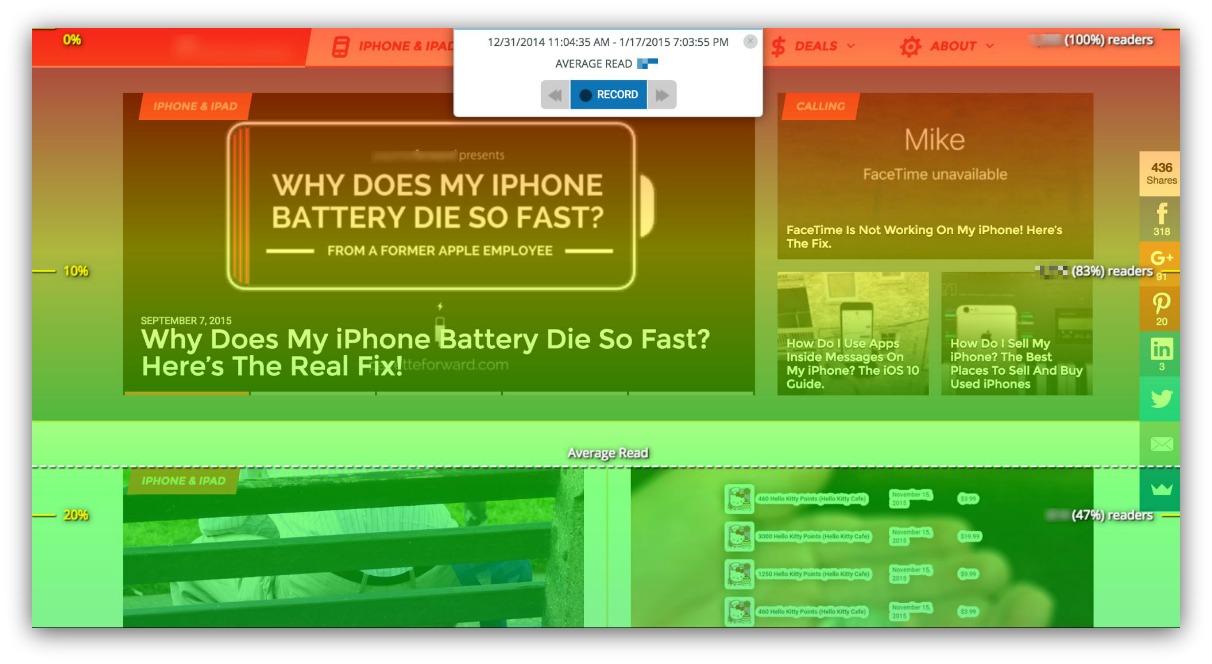Open How Do I Sell My iPhone article
1212x664 pixels.
[x=1016, y=363]
